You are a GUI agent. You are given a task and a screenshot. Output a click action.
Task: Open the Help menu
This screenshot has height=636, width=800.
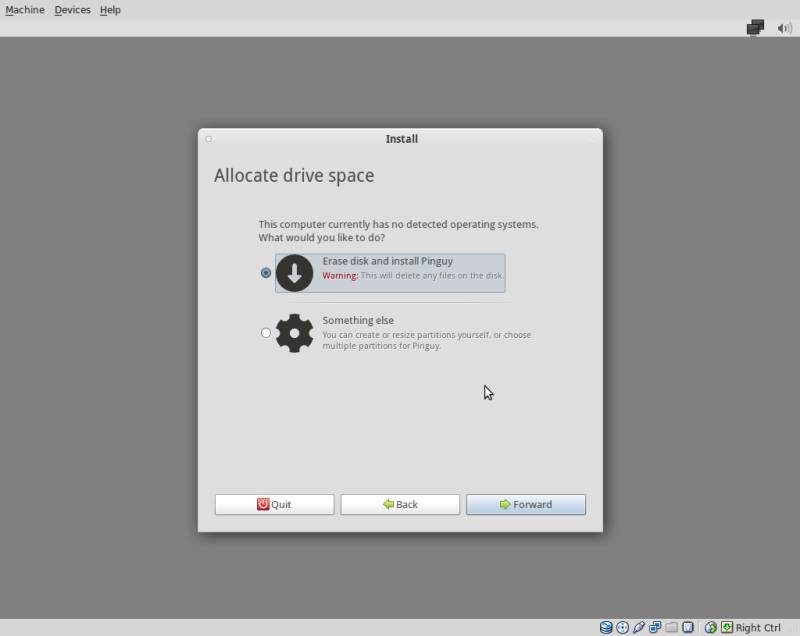110,10
